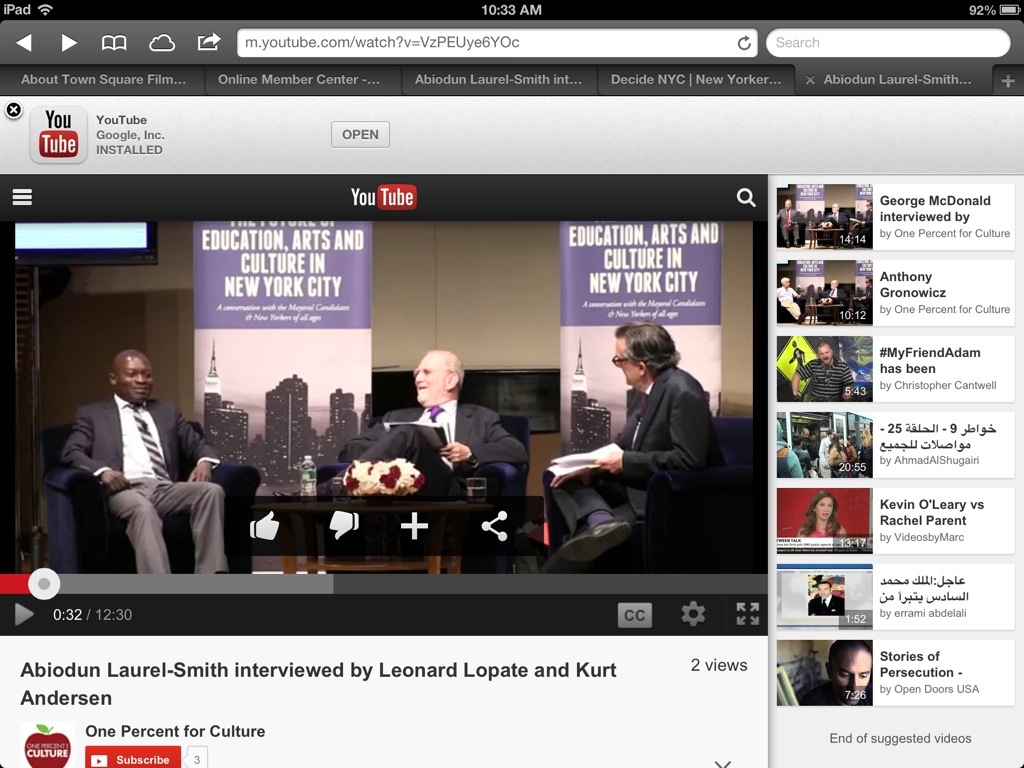Toggle closed captions CC button
The width and height of the screenshot is (1024, 768).
coord(634,615)
